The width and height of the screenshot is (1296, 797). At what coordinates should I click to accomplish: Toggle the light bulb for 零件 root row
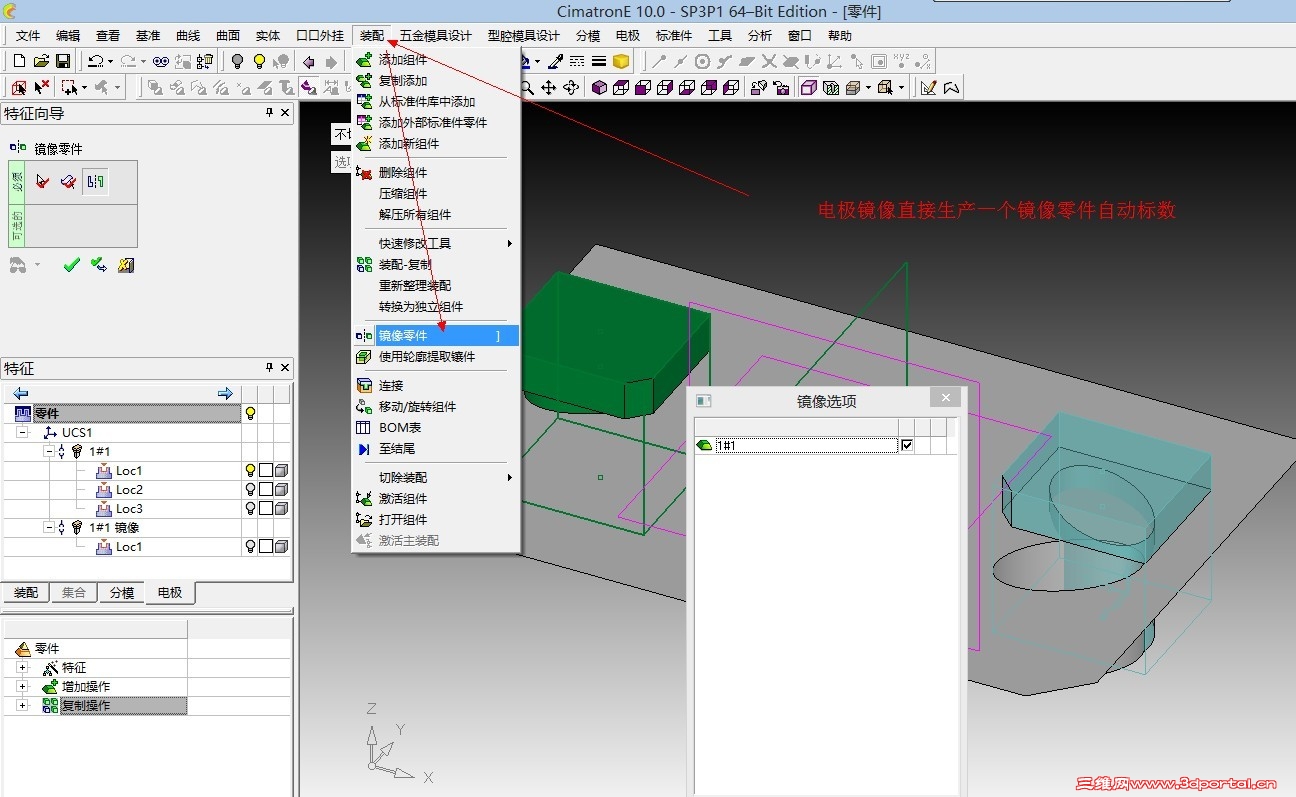(x=250, y=413)
